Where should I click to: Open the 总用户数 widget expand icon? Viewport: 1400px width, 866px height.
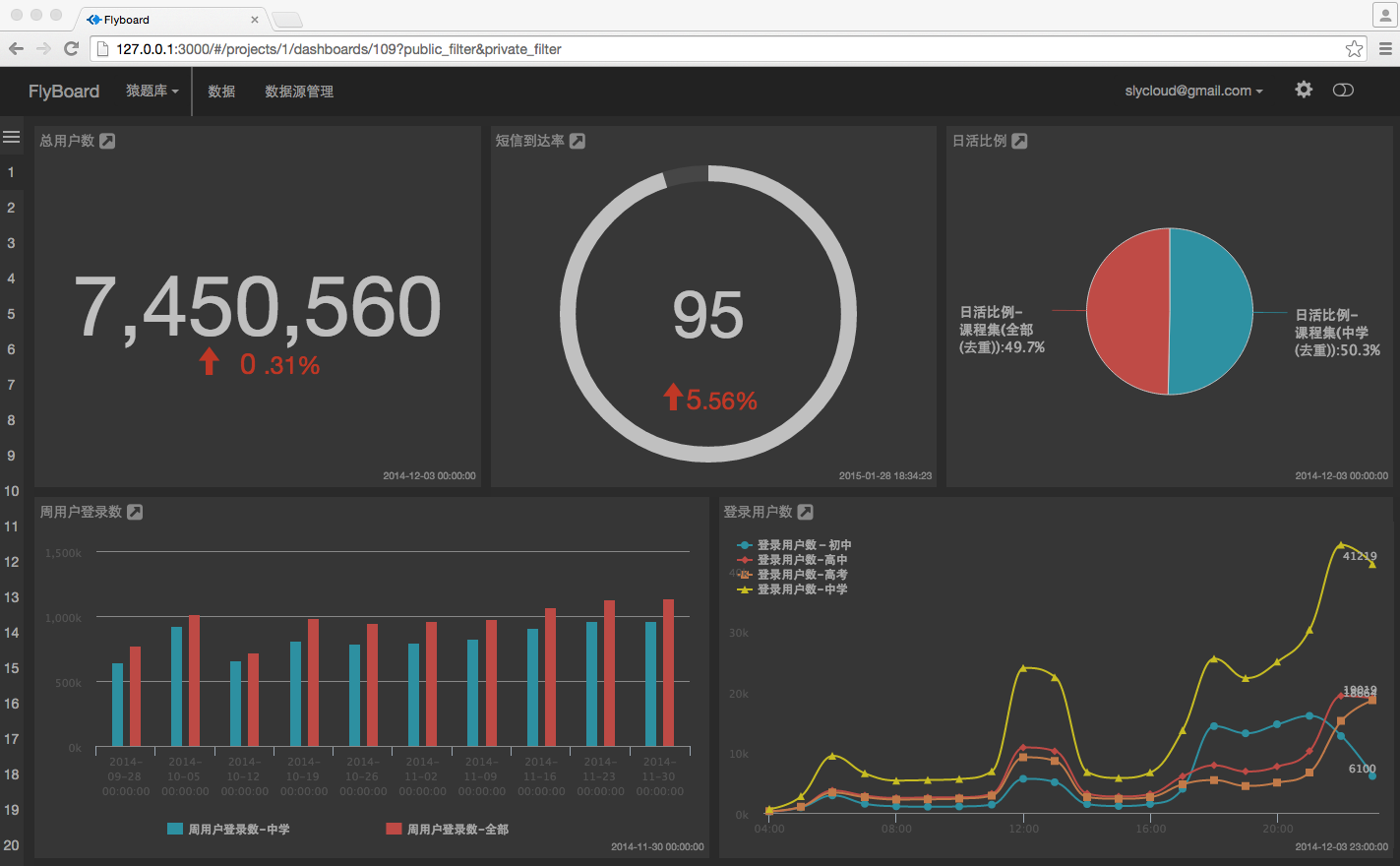tap(107, 141)
